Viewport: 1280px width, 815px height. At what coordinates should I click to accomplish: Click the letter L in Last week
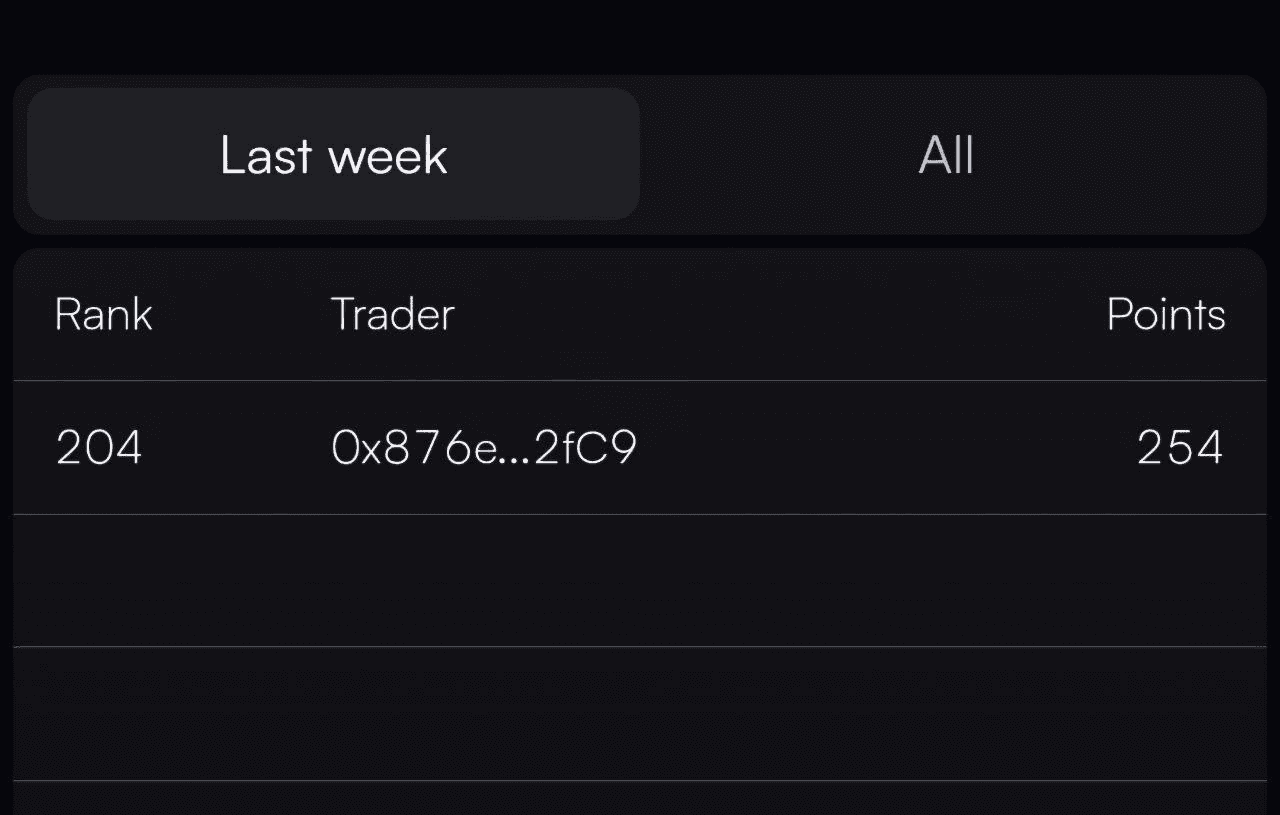click(x=230, y=156)
